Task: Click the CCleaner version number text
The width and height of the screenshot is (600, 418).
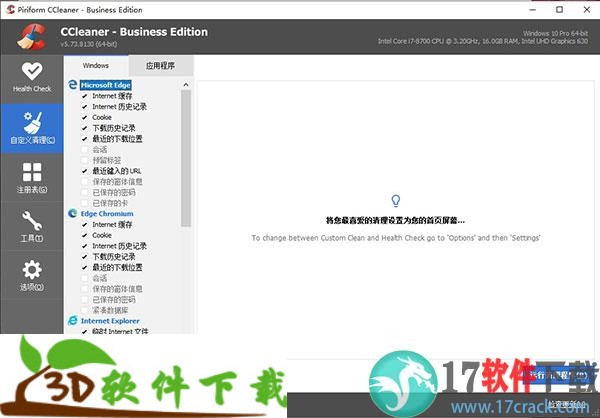Action: 88,44
